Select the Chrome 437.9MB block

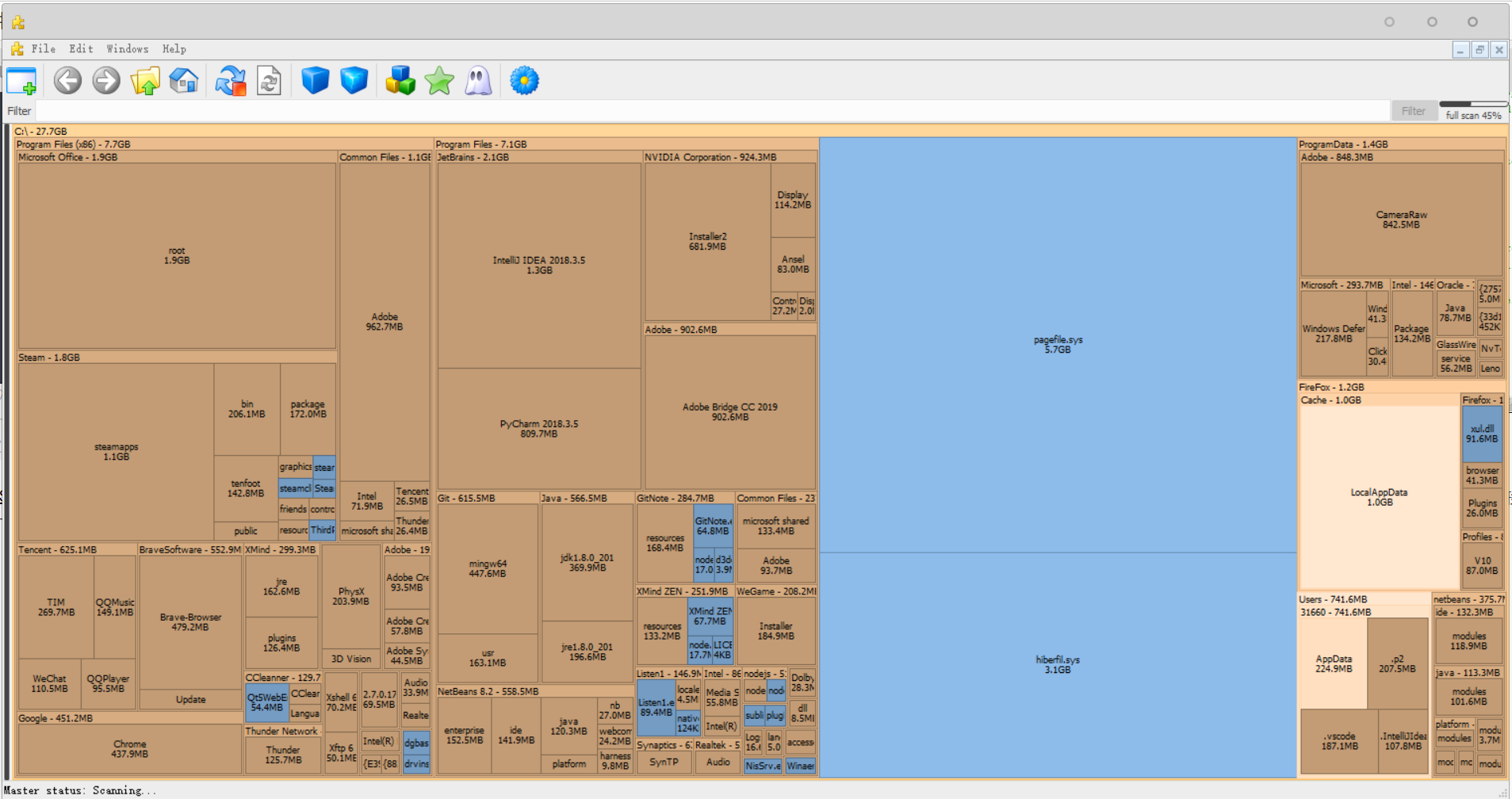130,749
